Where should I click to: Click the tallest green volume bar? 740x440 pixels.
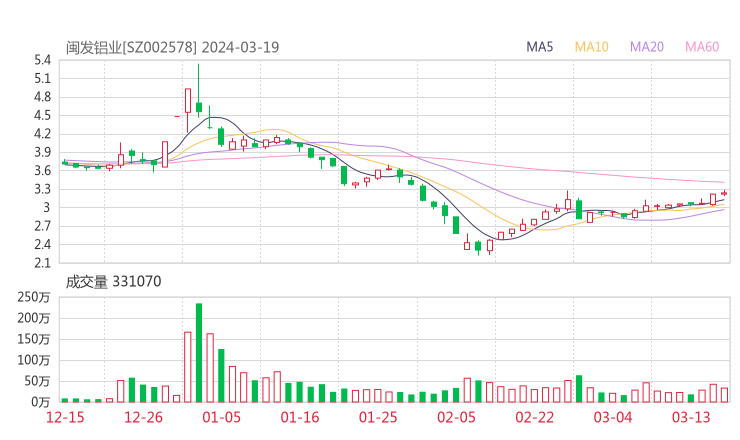click(199, 353)
